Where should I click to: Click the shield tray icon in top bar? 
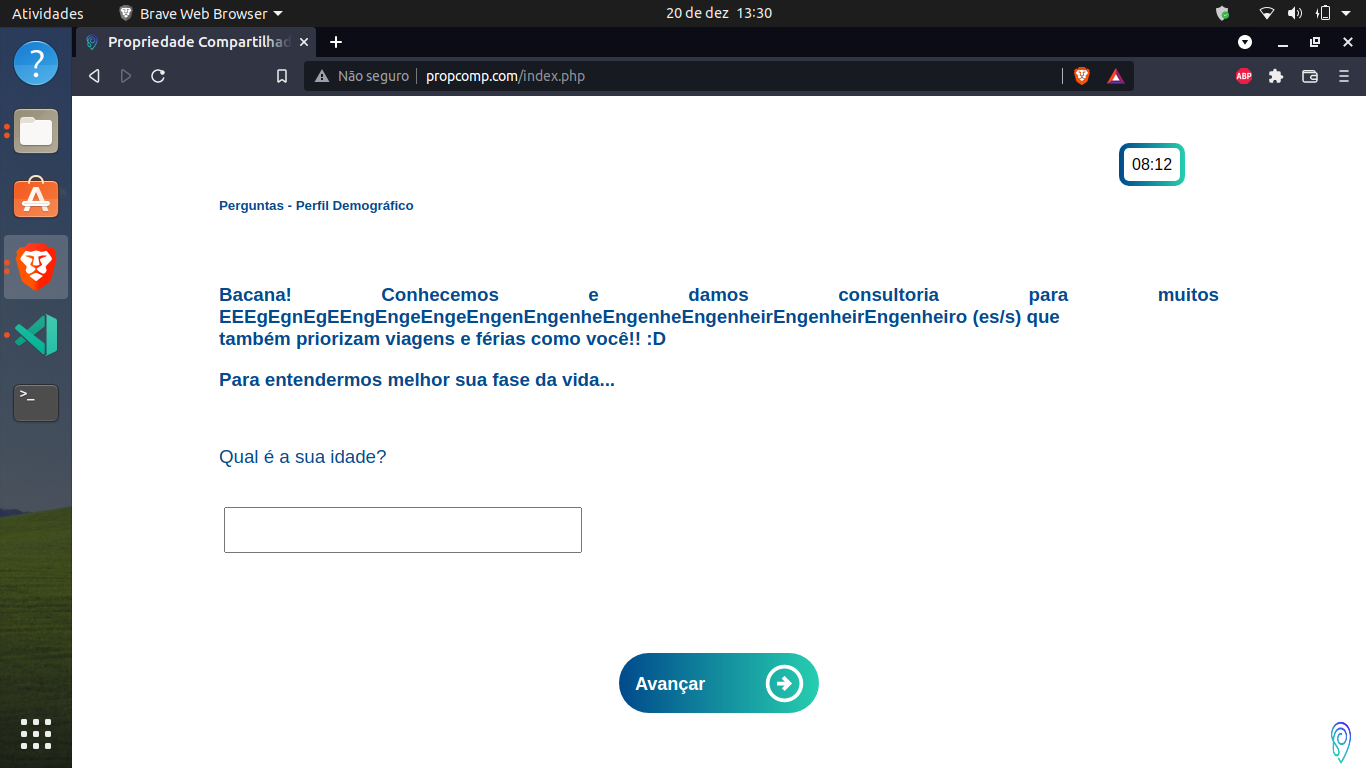point(1222,13)
